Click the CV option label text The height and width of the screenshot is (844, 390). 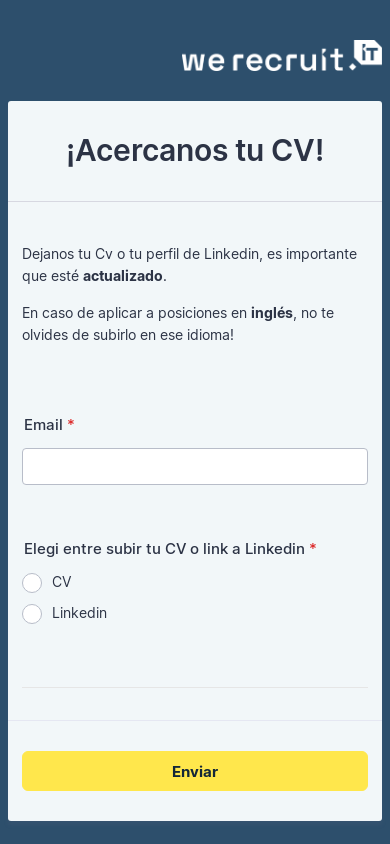[x=62, y=582]
